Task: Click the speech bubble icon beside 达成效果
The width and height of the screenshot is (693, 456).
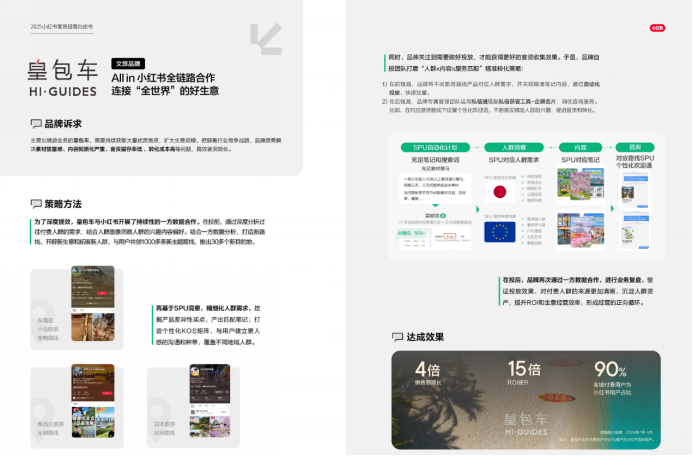Action: [397, 337]
